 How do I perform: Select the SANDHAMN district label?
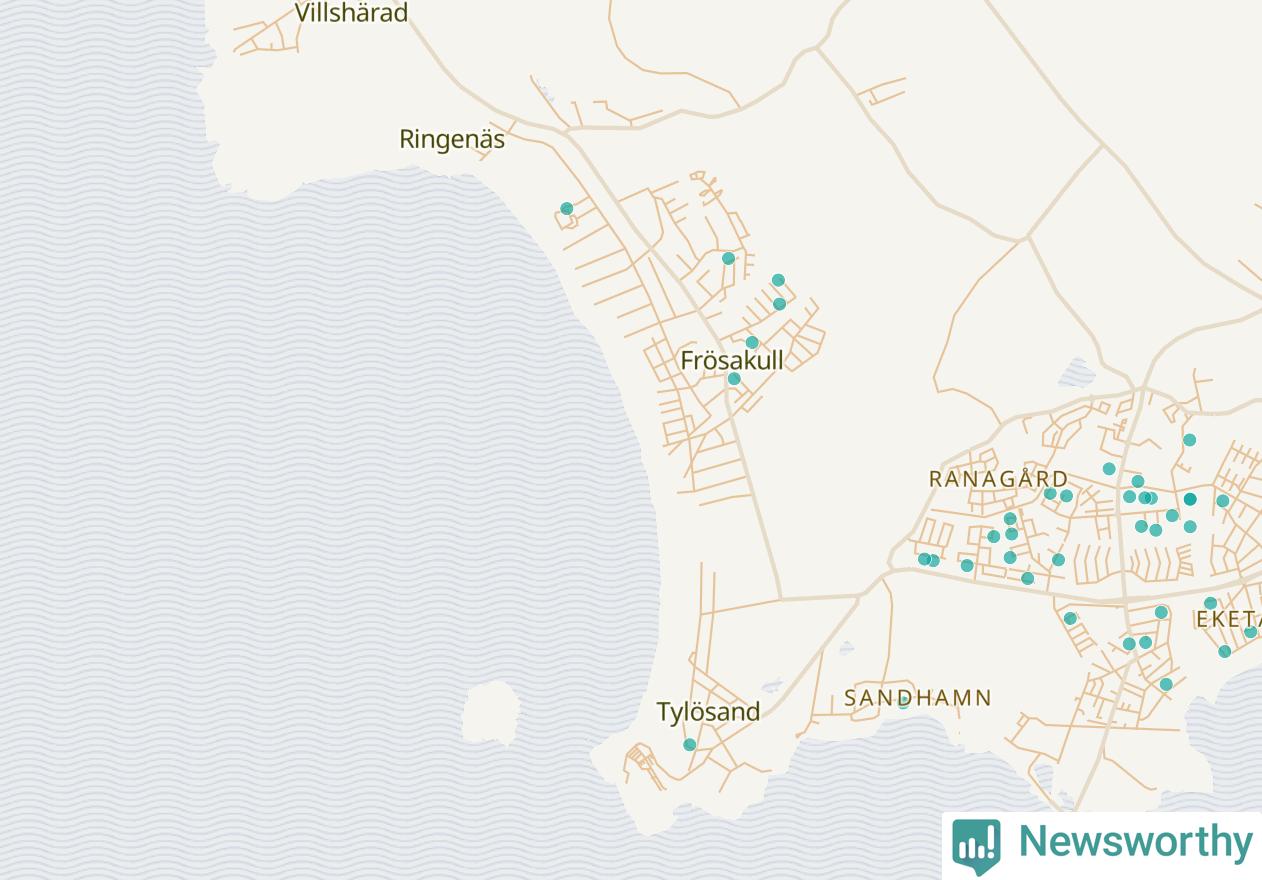pyautogui.click(x=917, y=698)
